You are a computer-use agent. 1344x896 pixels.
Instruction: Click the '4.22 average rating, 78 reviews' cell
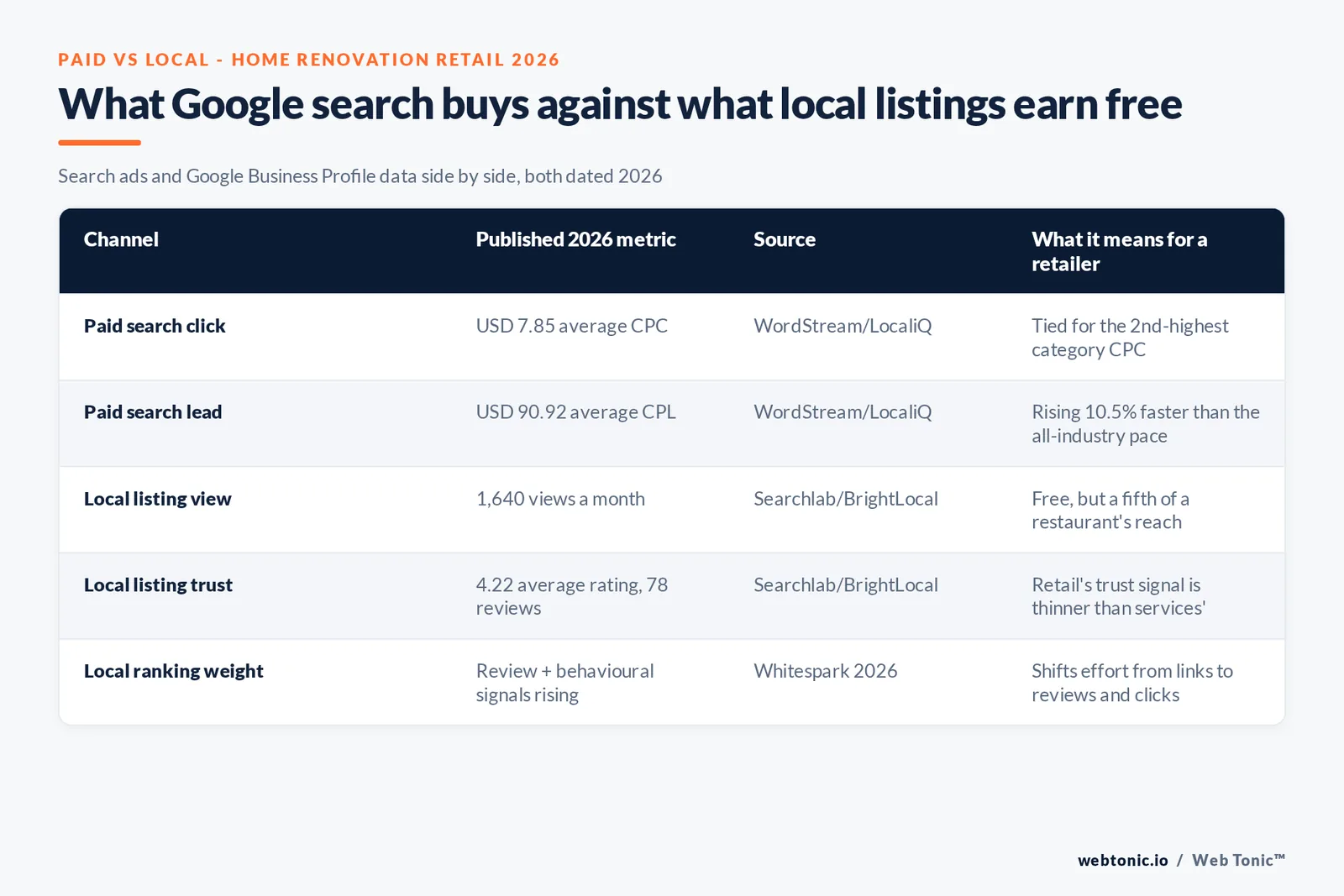coord(571,596)
